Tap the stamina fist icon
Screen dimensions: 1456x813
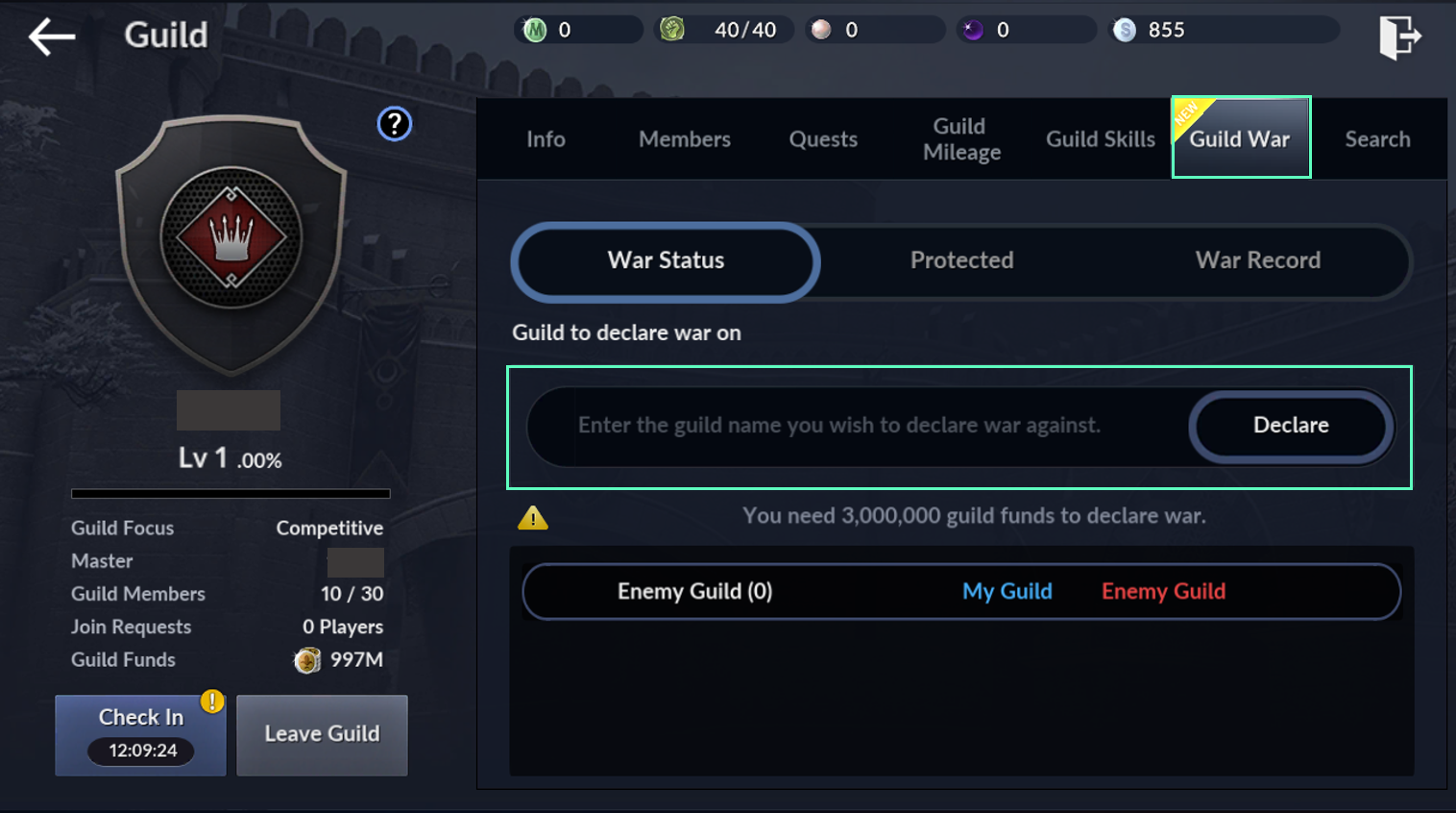click(x=672, y=29)
